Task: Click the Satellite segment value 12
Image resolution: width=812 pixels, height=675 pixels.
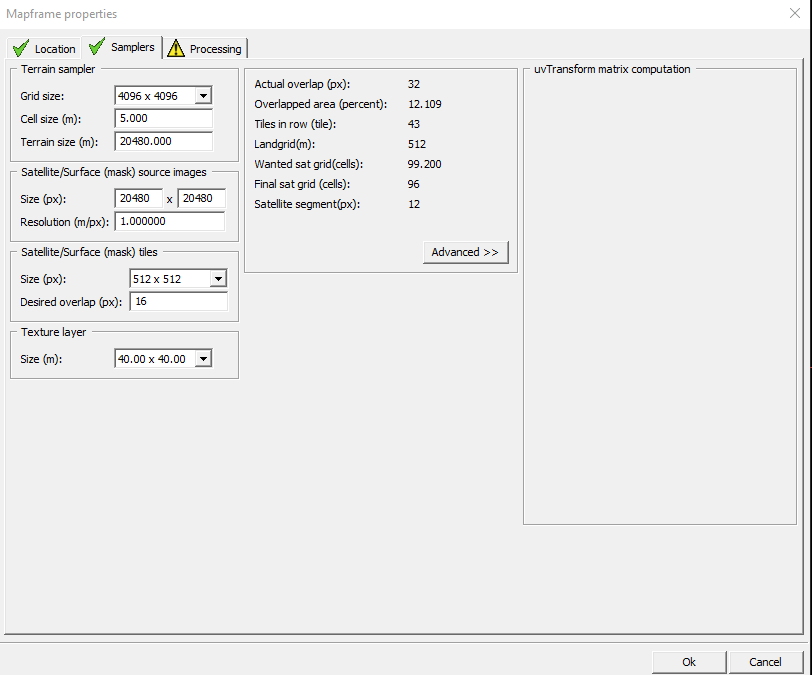Action: [414, 204]
